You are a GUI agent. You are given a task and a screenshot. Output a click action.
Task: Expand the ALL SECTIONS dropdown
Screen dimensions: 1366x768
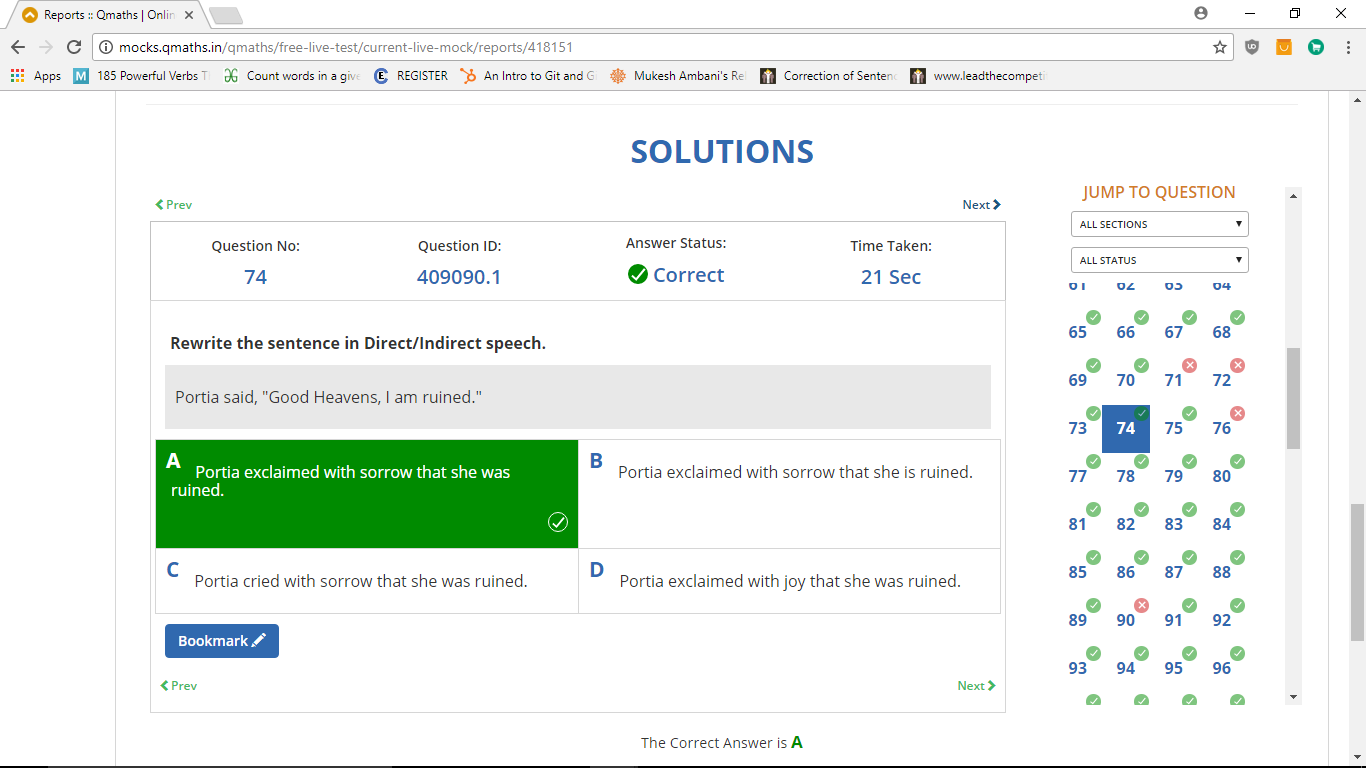[1159, 224]
